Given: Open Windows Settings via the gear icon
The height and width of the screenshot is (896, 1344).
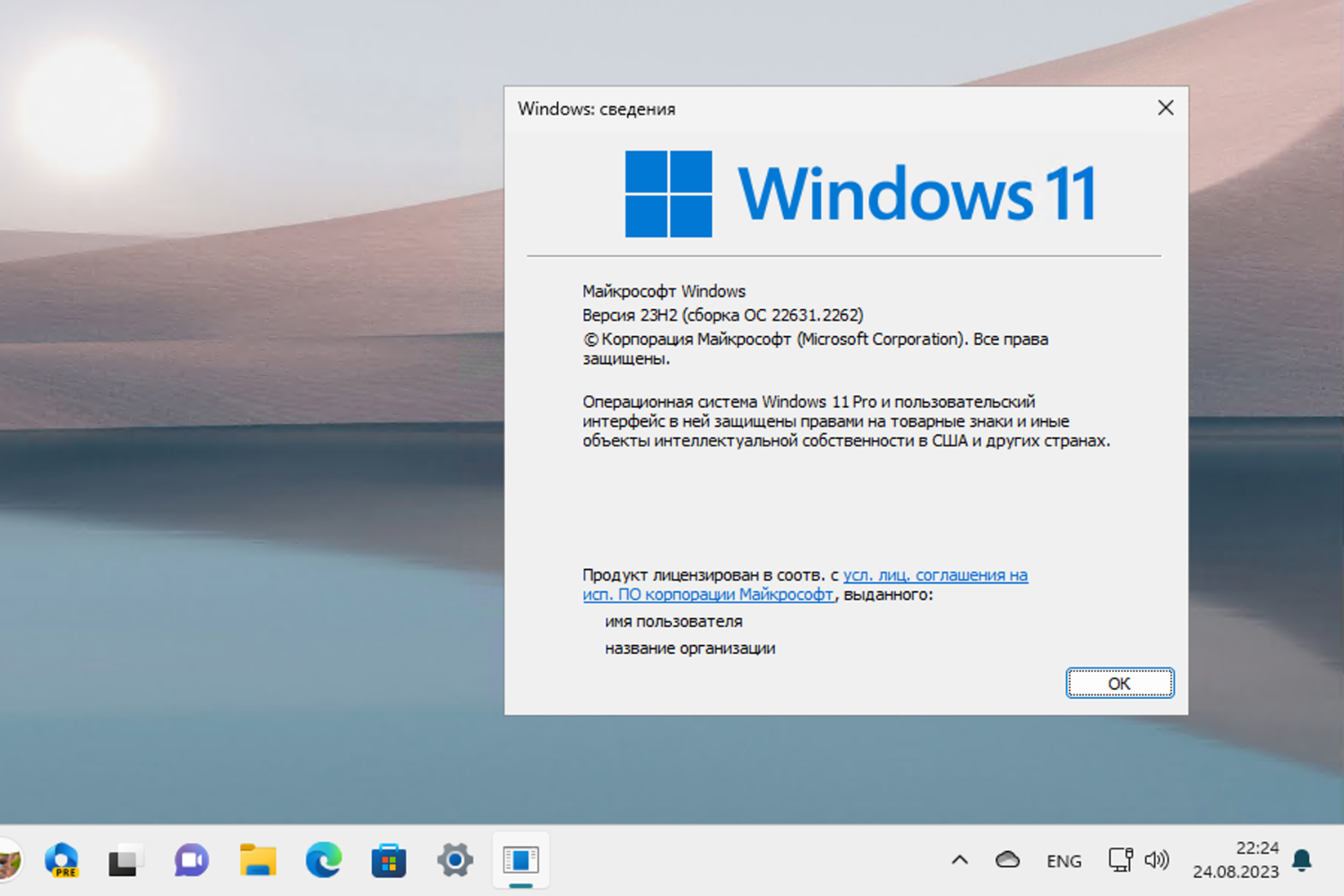Looking at the screenshot, I should tap(454, 860).
